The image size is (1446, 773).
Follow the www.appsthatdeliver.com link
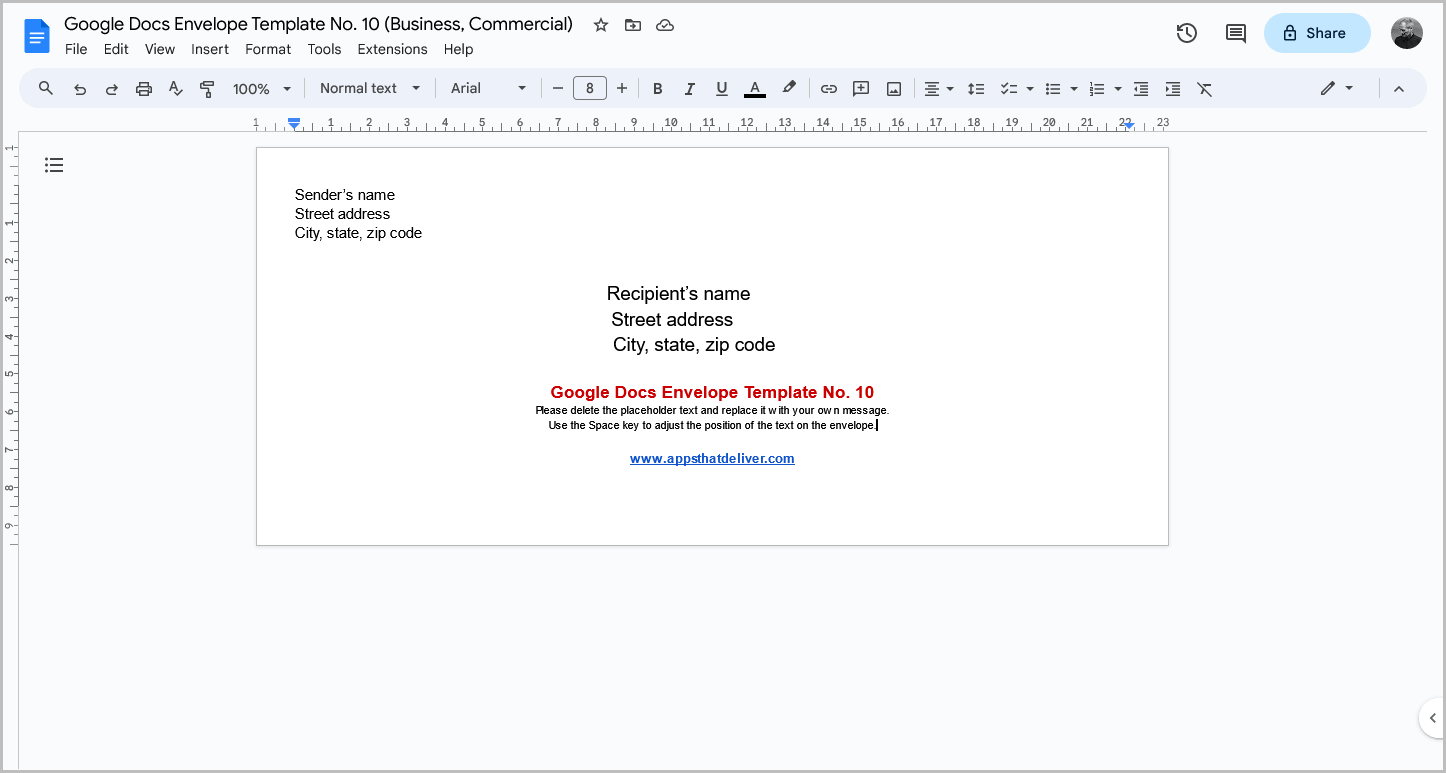point(712,459)
